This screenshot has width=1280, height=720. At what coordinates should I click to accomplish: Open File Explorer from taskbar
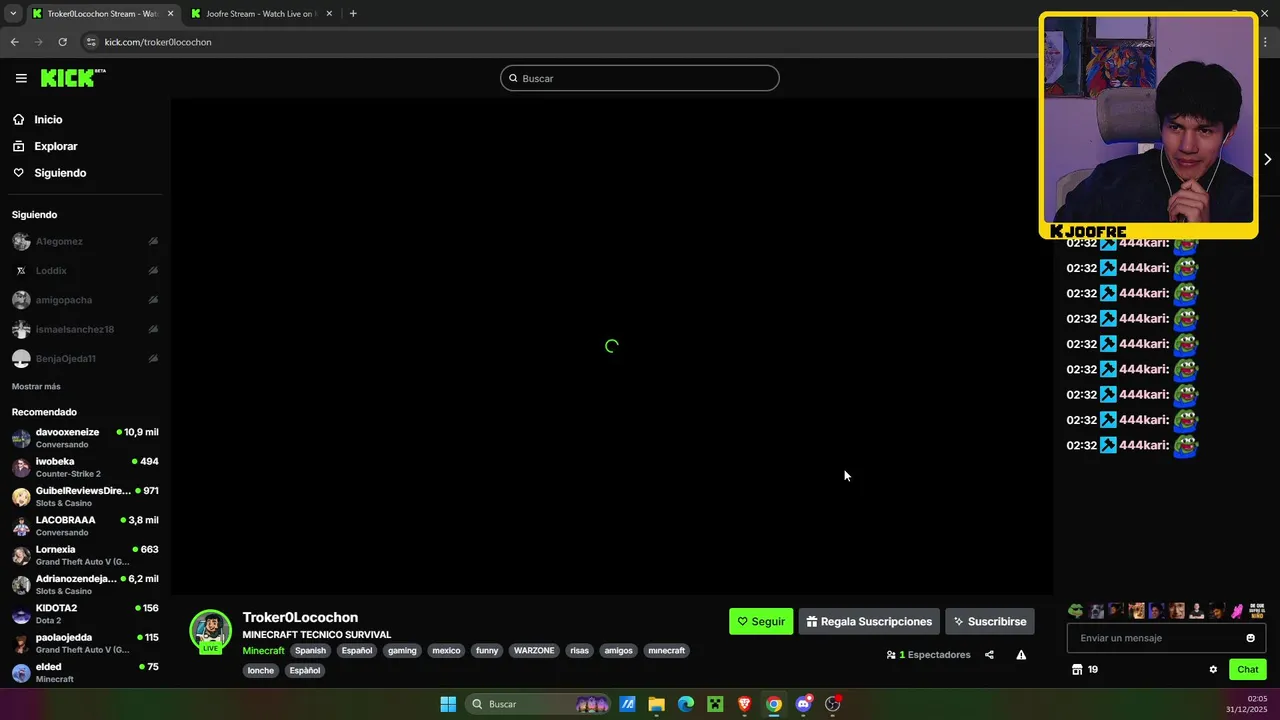click(x=656, y=704)
